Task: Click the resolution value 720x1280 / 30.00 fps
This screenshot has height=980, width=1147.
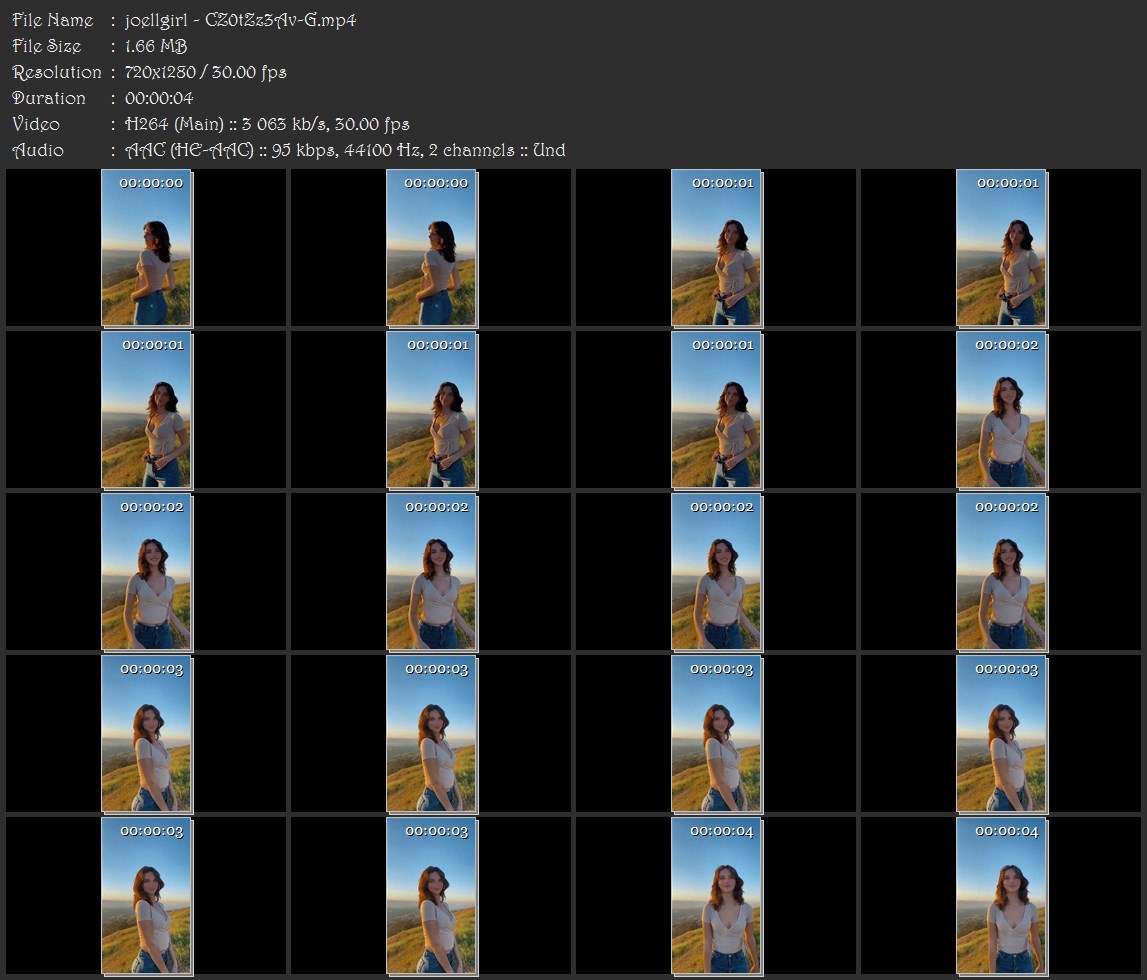Action: pyautogui.click(x=206, y=72)
